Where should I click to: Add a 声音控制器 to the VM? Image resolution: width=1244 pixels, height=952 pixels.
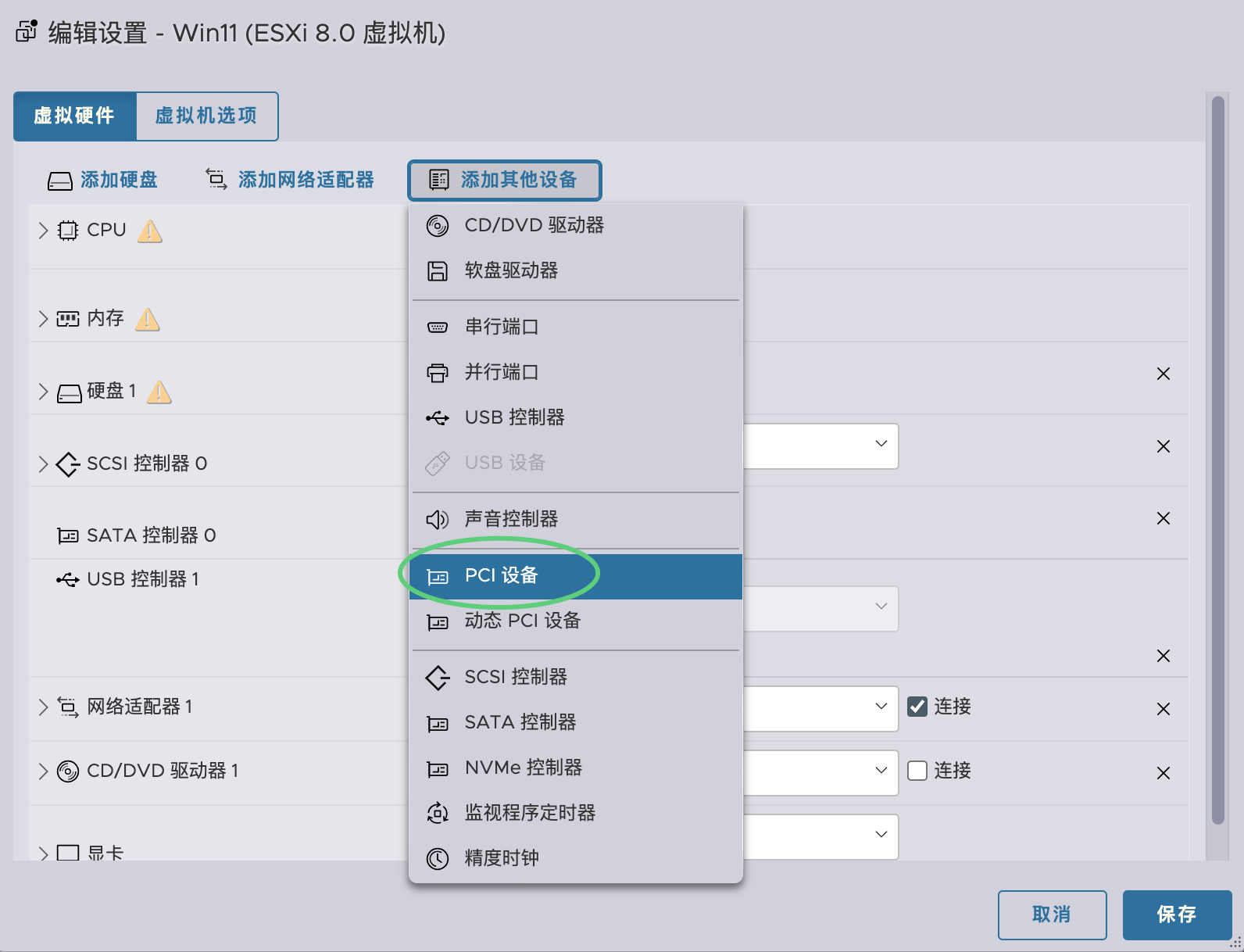[x=510, y=518]
